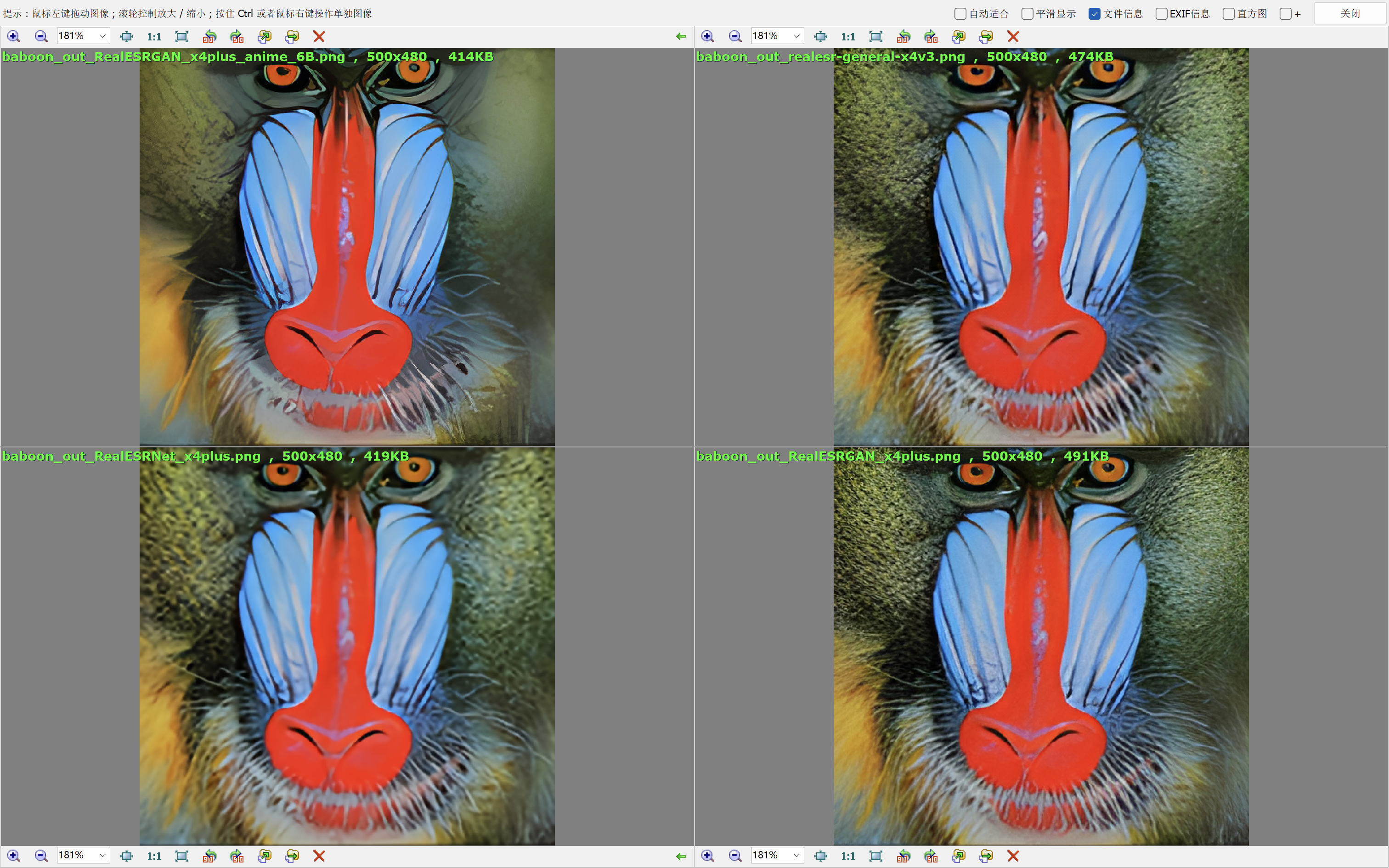
Task: Click center image icon in bottom-left toolbar
Action: pos(127,856)
